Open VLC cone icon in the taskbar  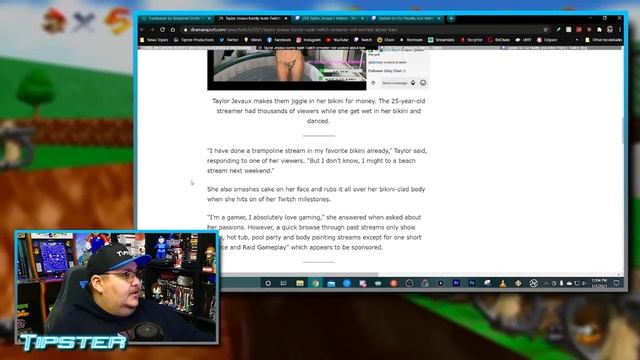click(503, 283)
